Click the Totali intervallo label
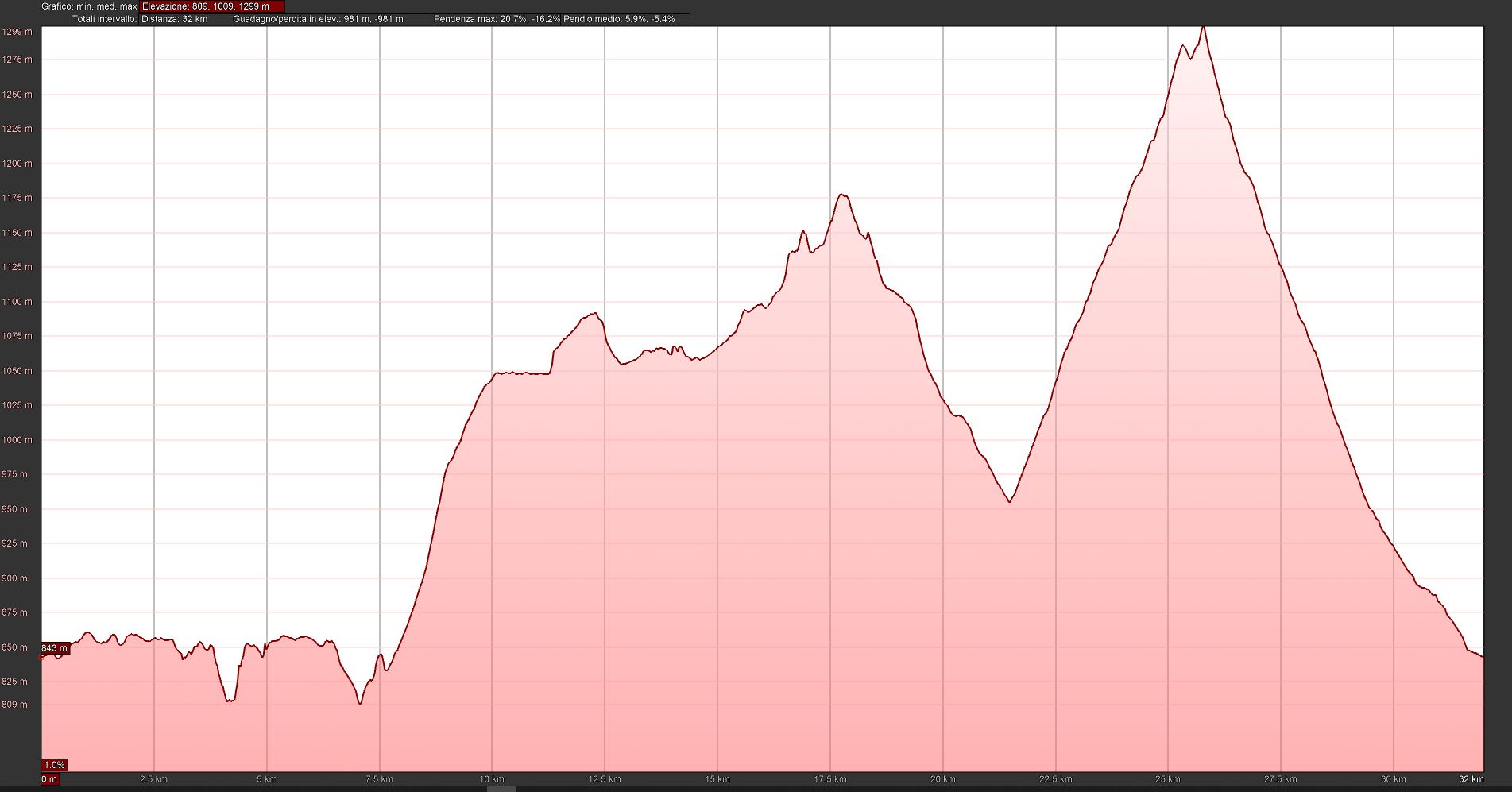Viewport: 1512px width, 792px height. [104, 19]
